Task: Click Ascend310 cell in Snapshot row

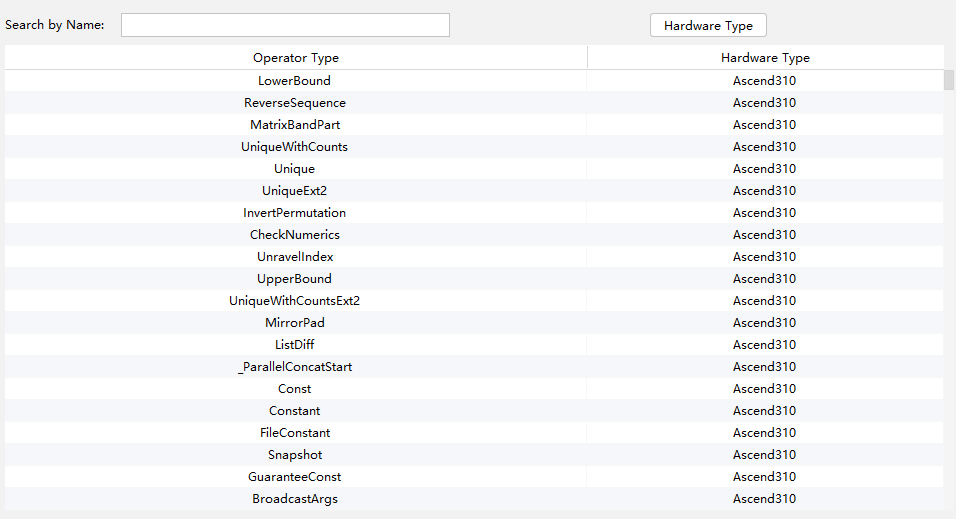Action: pos(765,455)
